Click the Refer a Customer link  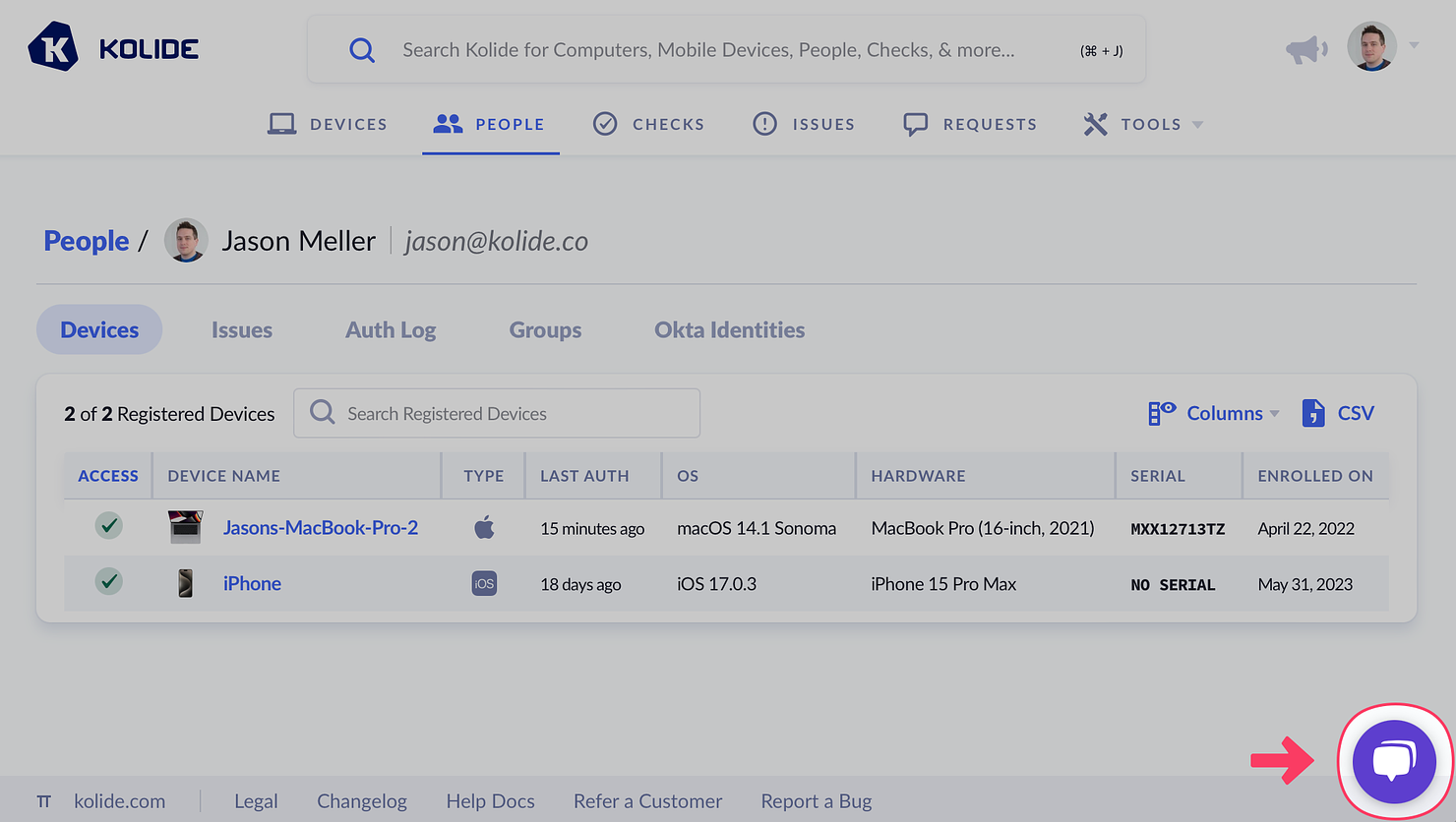647,800
